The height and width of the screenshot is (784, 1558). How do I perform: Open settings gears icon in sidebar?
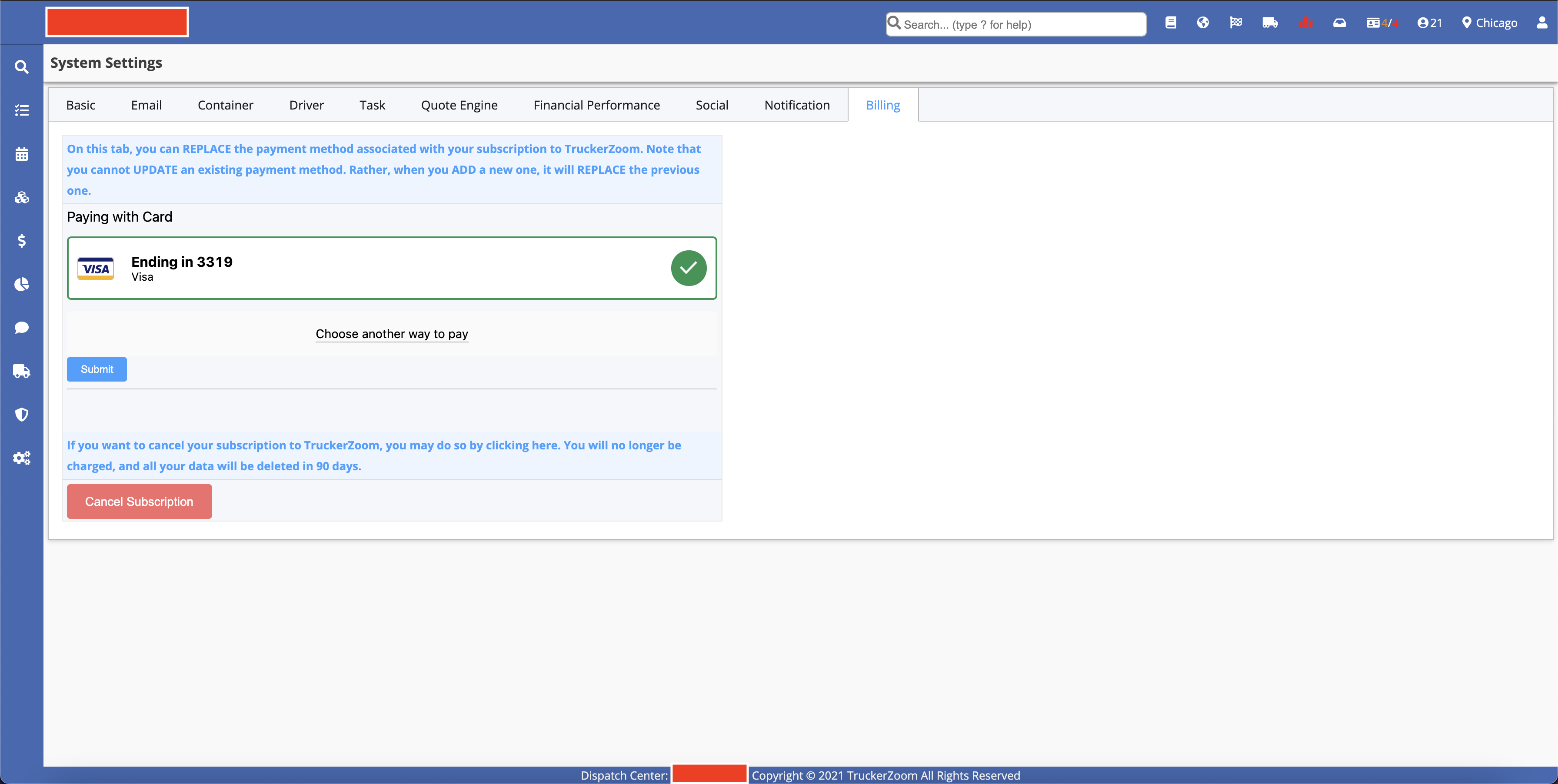pos(22,458)
